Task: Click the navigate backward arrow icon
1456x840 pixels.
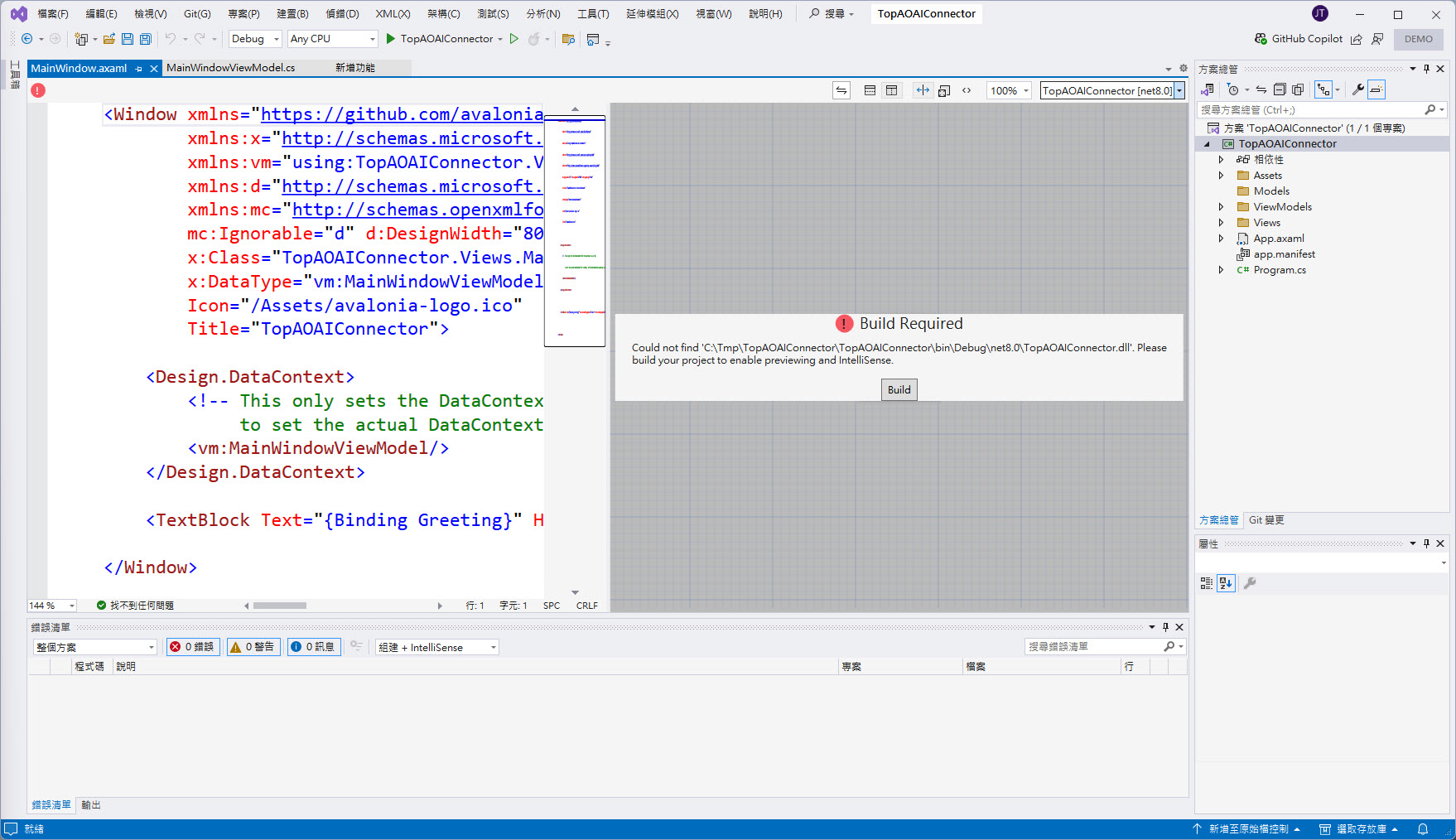Action: [x=27, y=39]
